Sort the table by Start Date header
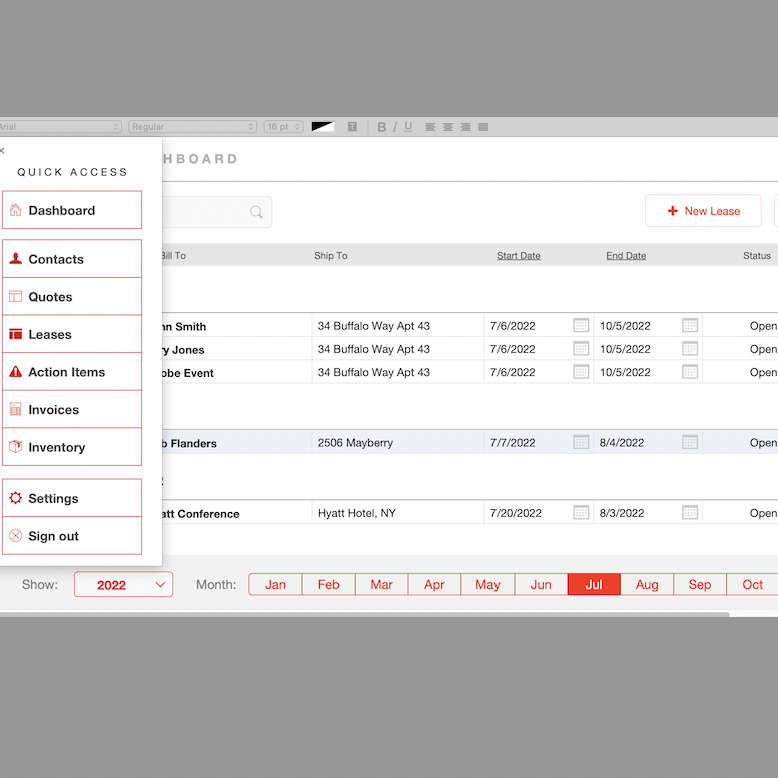 [518, 256]
